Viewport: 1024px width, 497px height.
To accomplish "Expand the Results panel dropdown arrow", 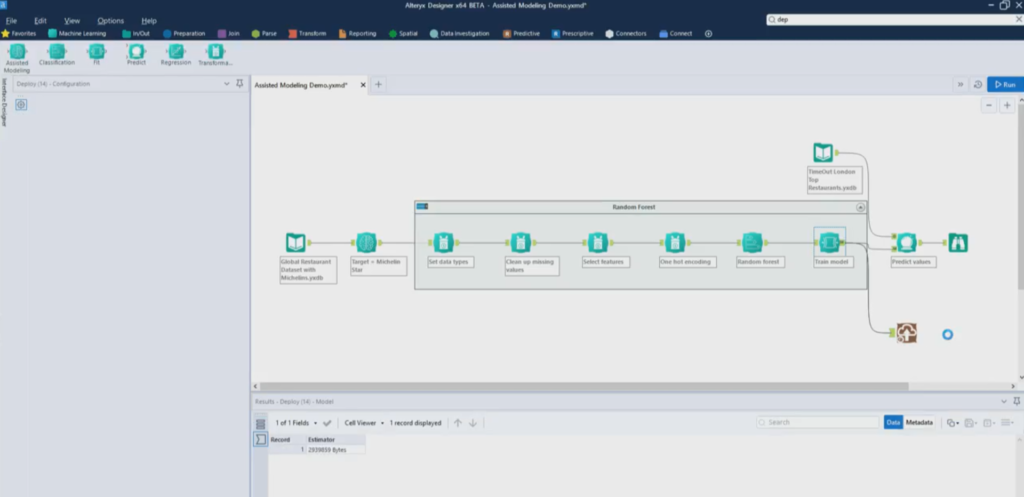I will coord(1004,401).
